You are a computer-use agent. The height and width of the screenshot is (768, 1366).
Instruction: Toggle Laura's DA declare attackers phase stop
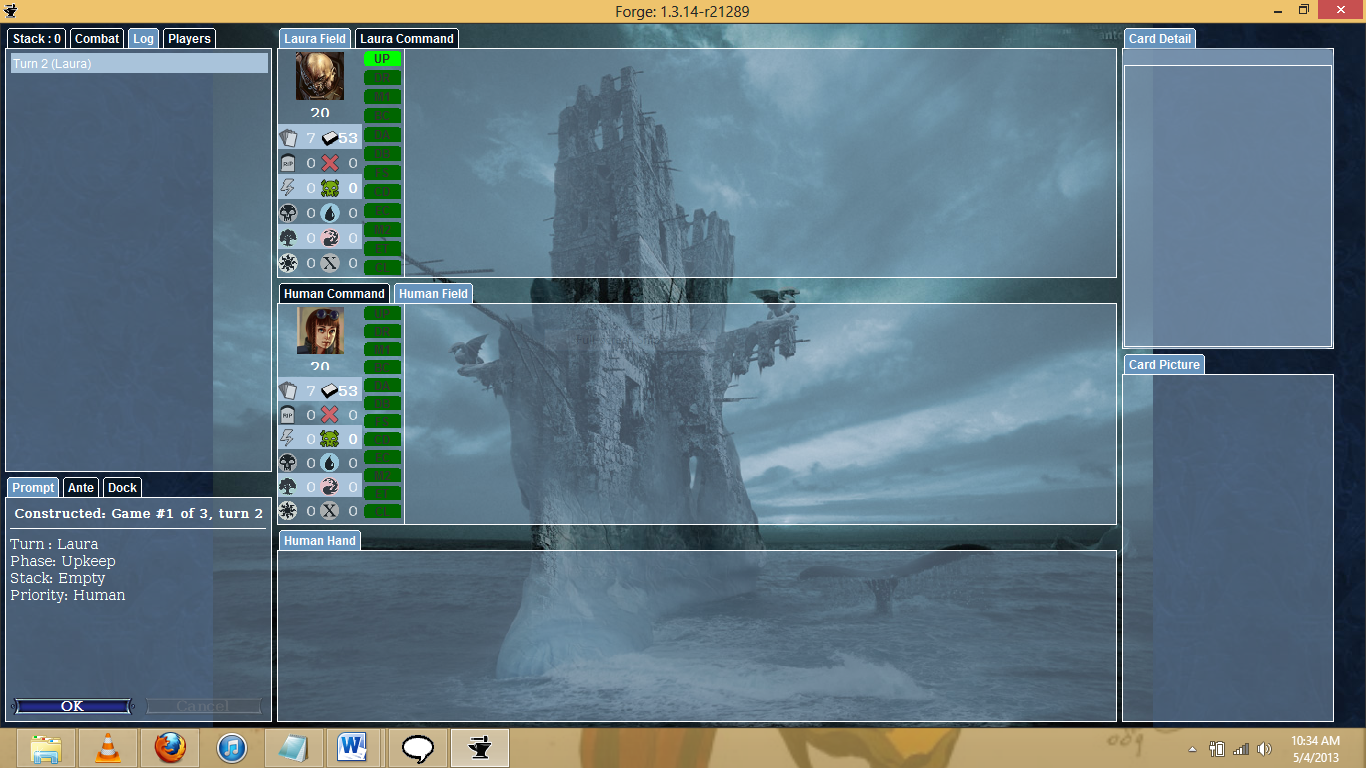pos(382,135)
